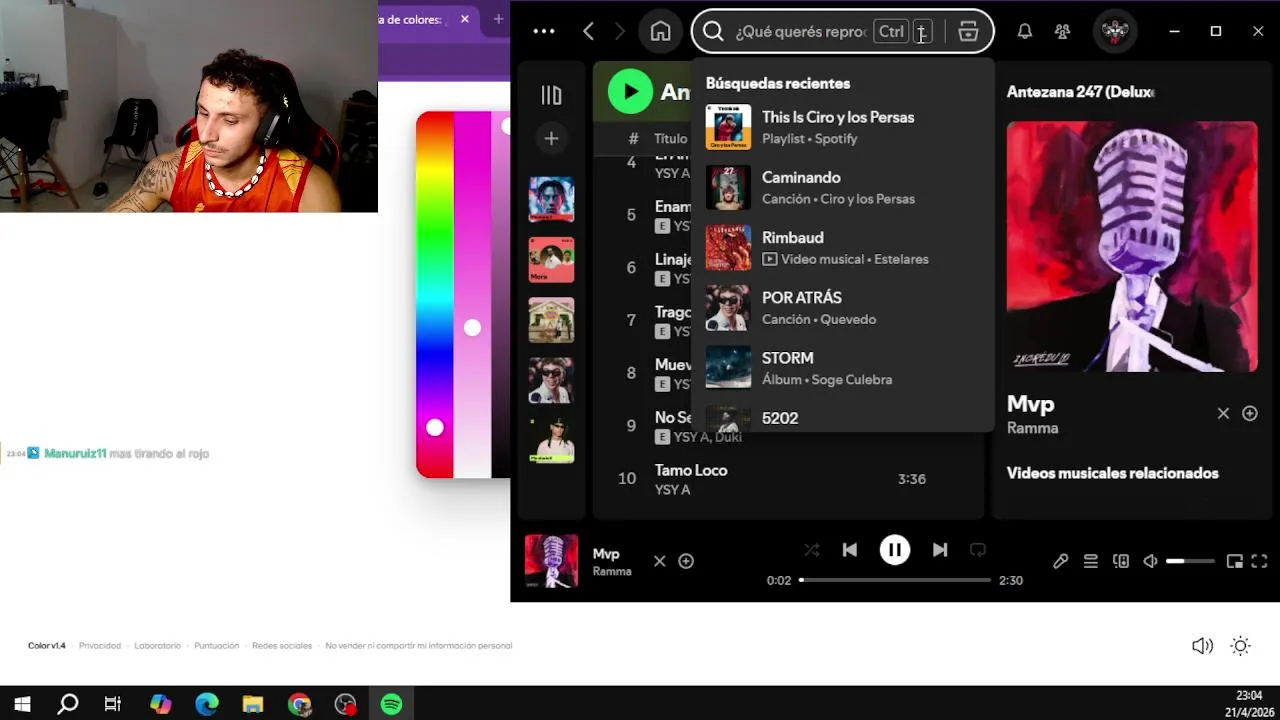Hide the track with X in player bar

pos(659,561)
